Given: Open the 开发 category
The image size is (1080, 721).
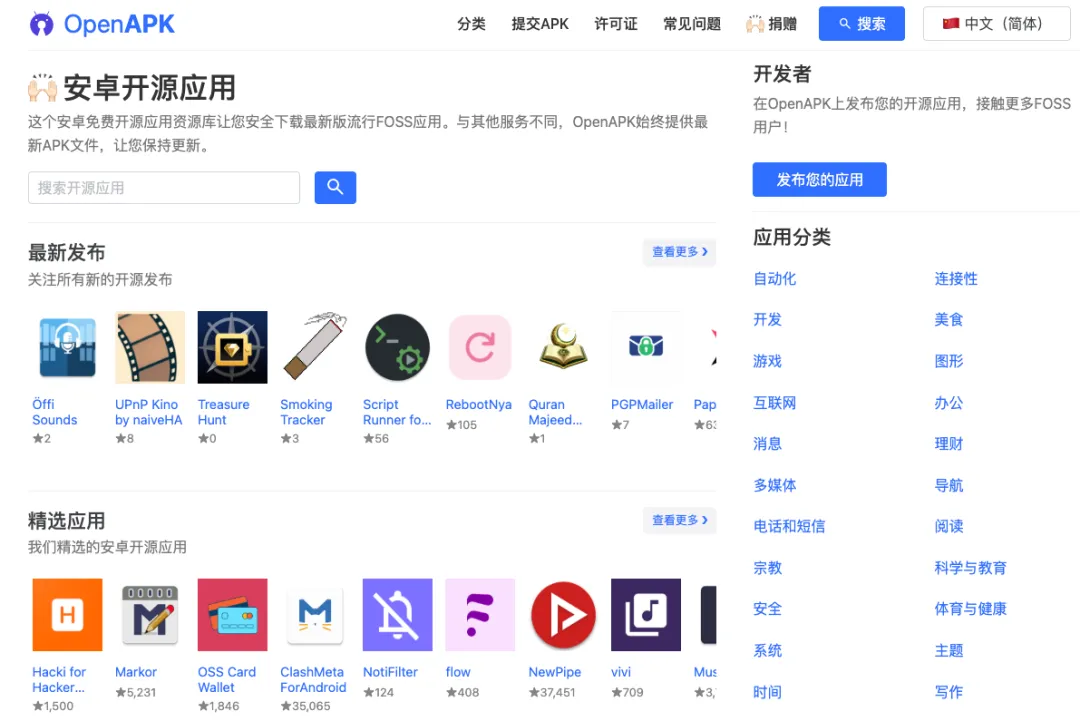Looking at the screenshot, I should pos(767,320).
